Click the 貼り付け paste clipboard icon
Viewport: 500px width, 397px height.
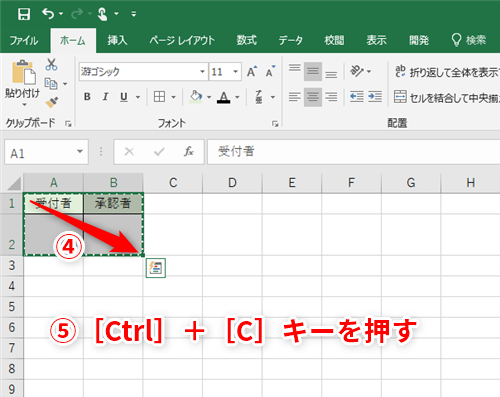pos(24,72)
